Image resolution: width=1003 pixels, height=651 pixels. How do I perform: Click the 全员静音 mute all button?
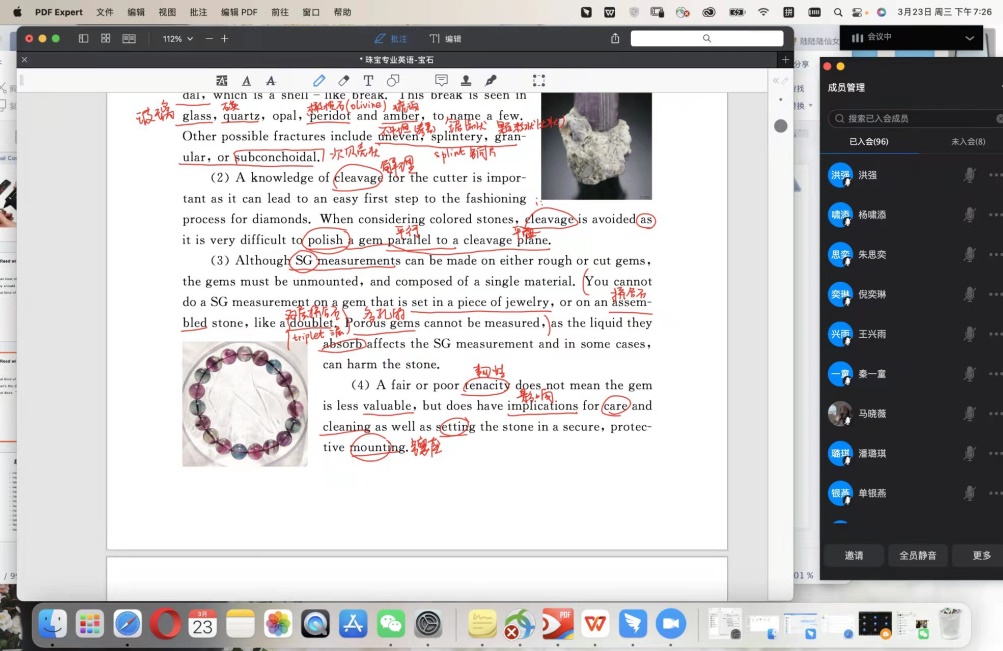coord(917,555)
